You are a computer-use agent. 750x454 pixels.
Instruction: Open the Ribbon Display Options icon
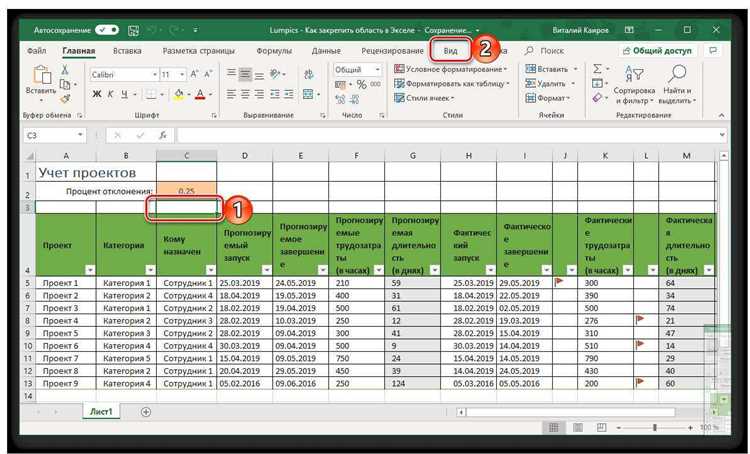coord(629,30)
